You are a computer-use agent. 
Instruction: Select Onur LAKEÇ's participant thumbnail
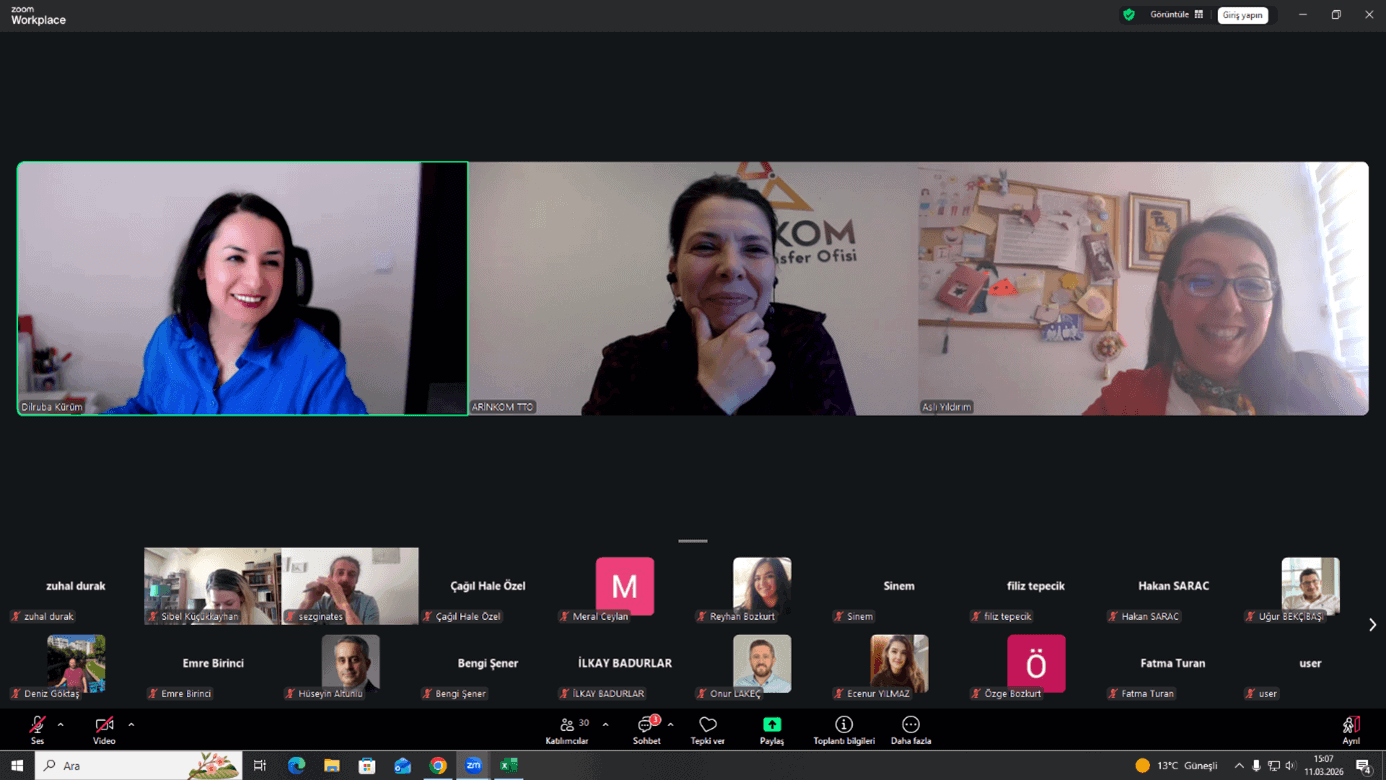[x=762, y=664]
